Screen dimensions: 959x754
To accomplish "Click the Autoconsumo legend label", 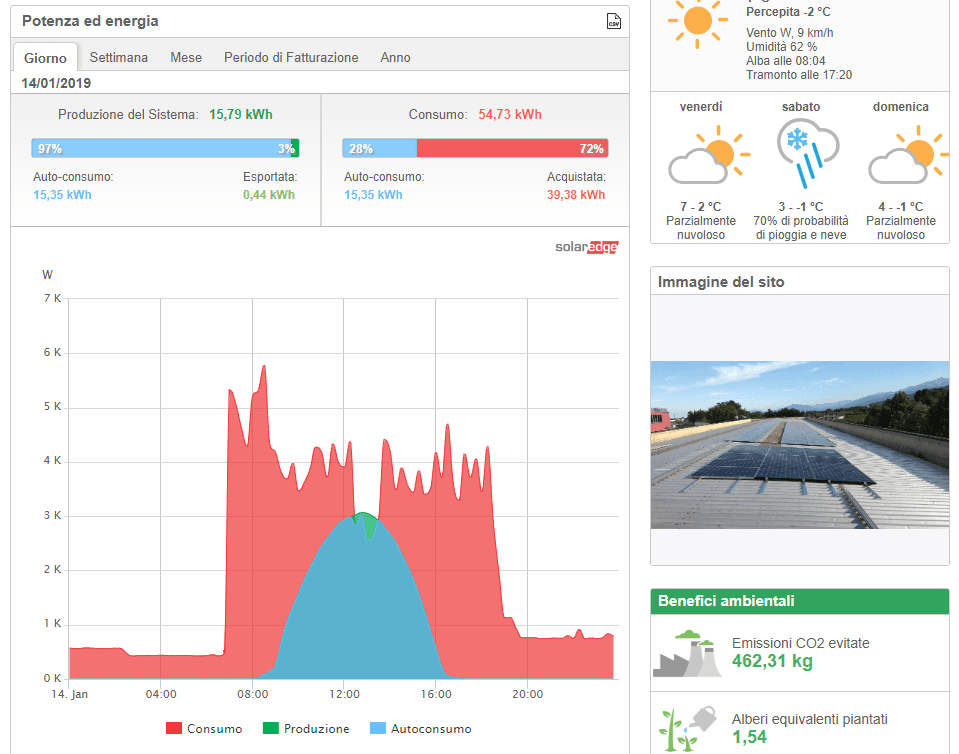I will pos(431,729).
